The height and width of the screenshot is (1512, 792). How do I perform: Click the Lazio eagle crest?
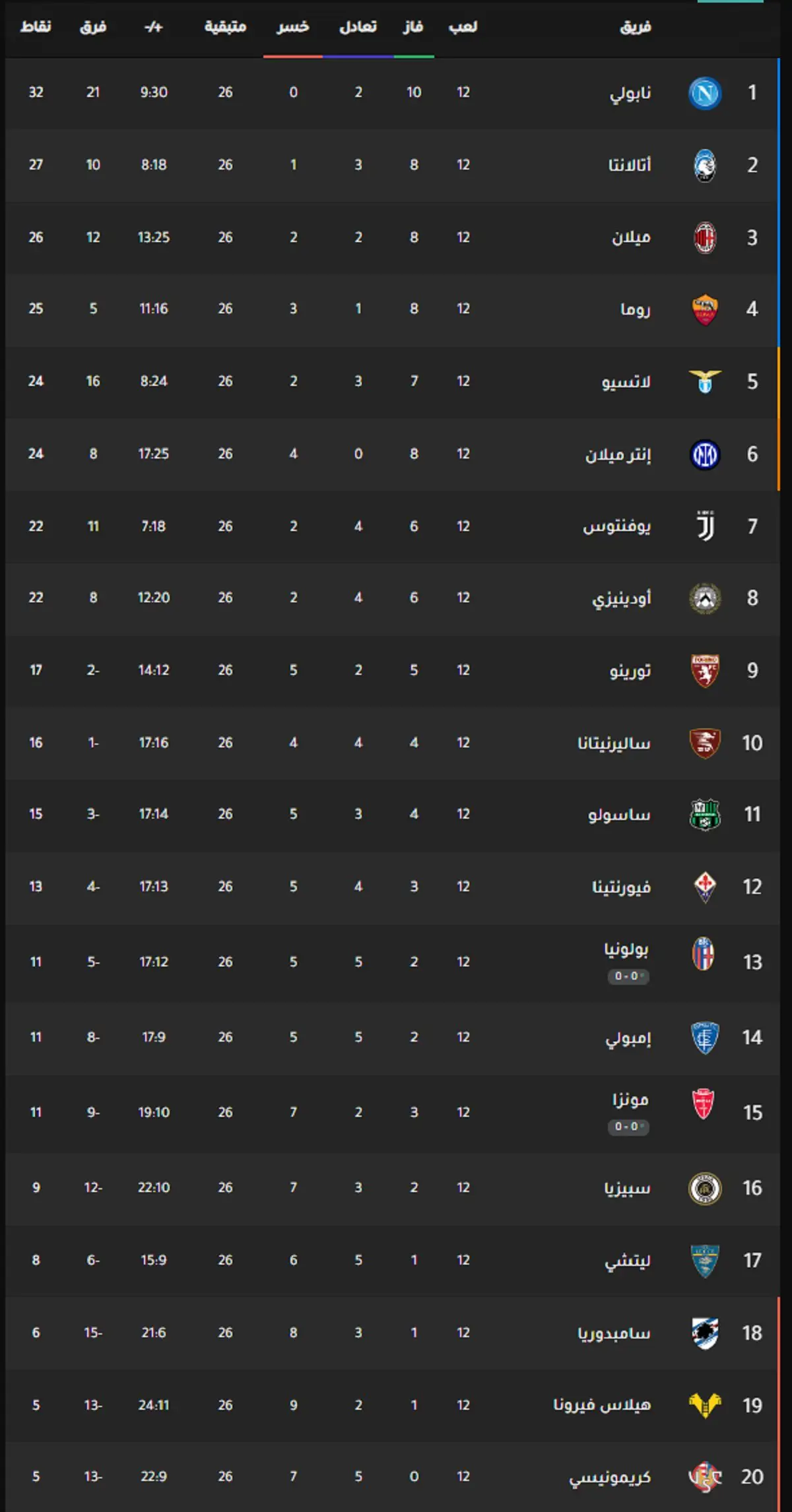coord(705,381)
